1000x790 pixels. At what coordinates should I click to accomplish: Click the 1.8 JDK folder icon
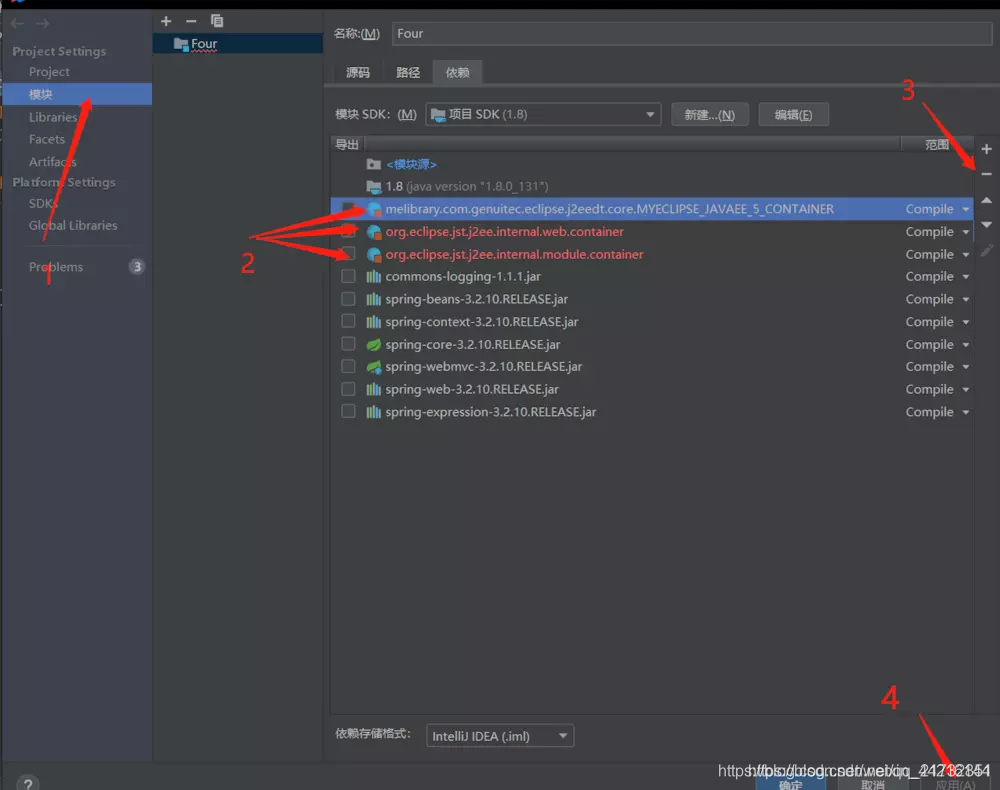pos(374,186)
